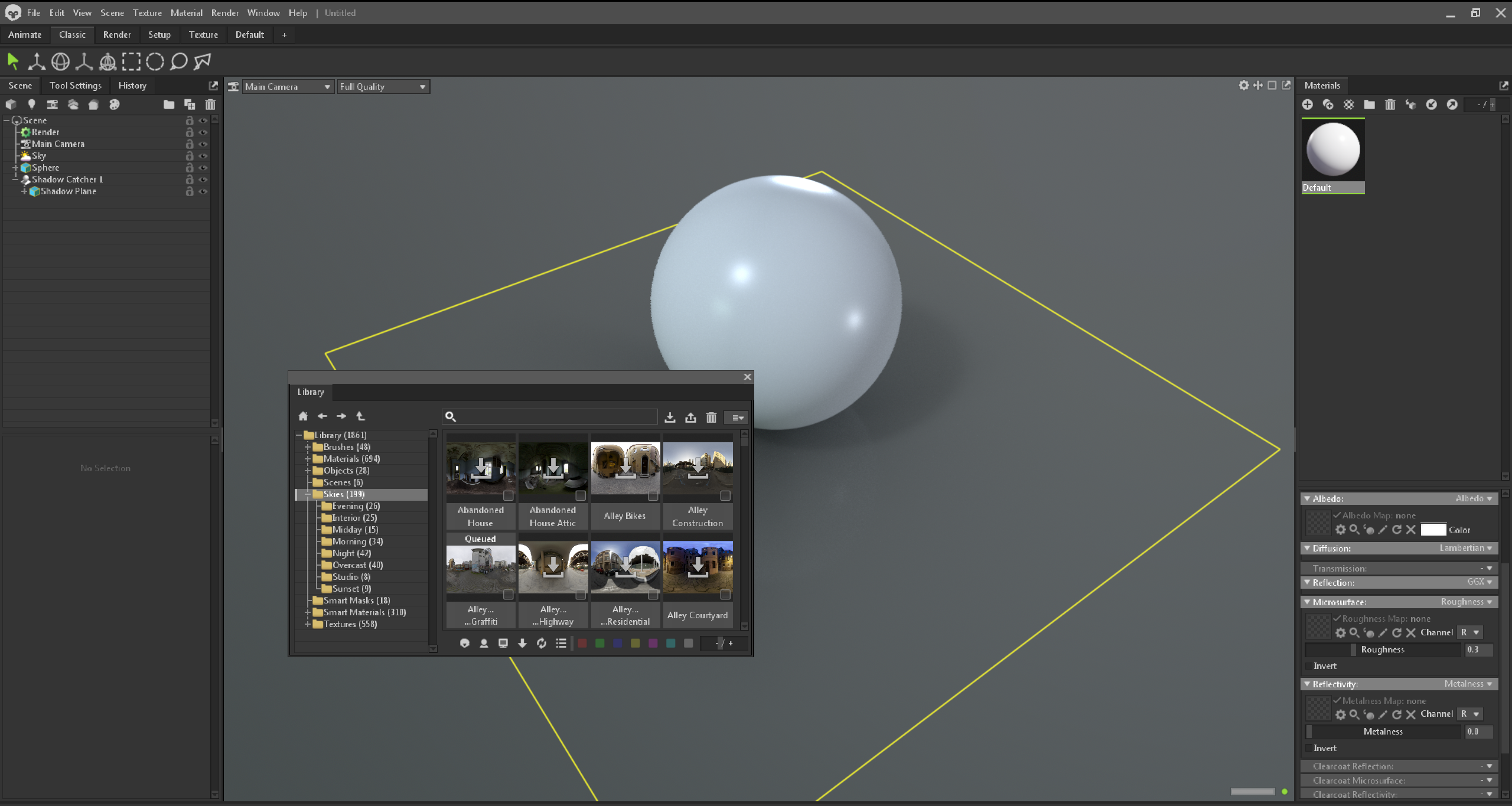Viewport: 1512px width, 806px height.
Task: Open the Main Camera dropdown
Action: [x=288, y=87]
